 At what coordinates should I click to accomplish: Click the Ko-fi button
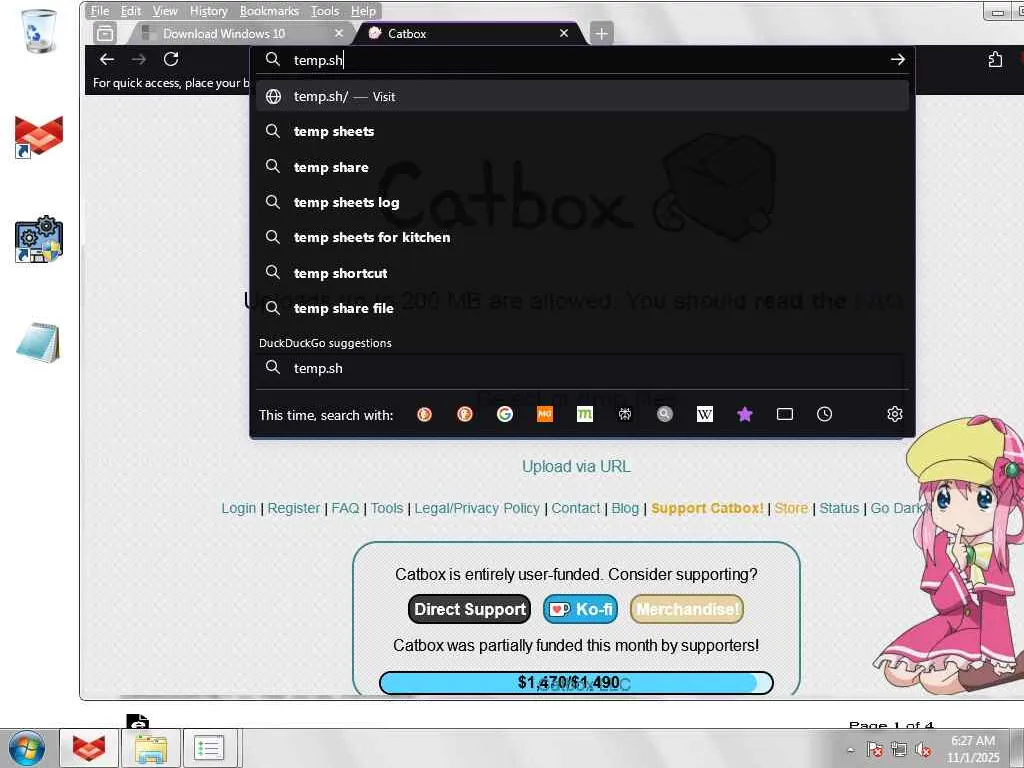click(581, 609)
